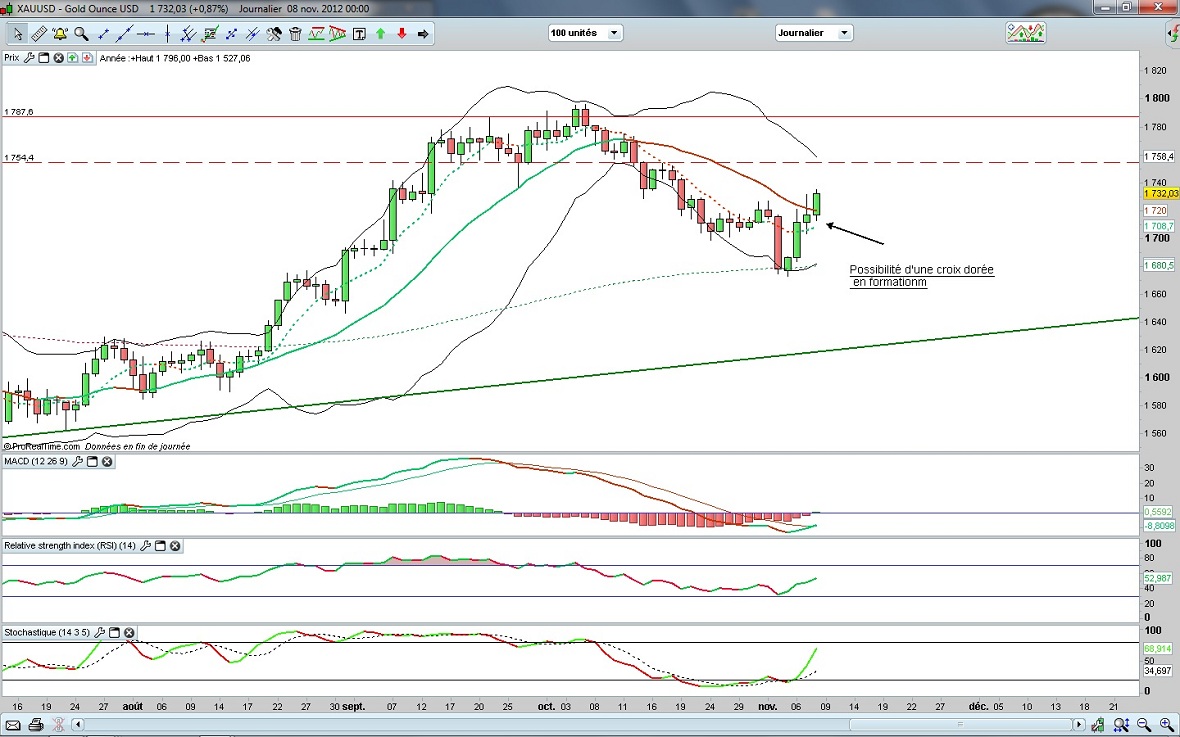The height and width of the screenshot is (737, 1180).
Task: Pick the green up arrow marker
Action: tap(380, 34)
